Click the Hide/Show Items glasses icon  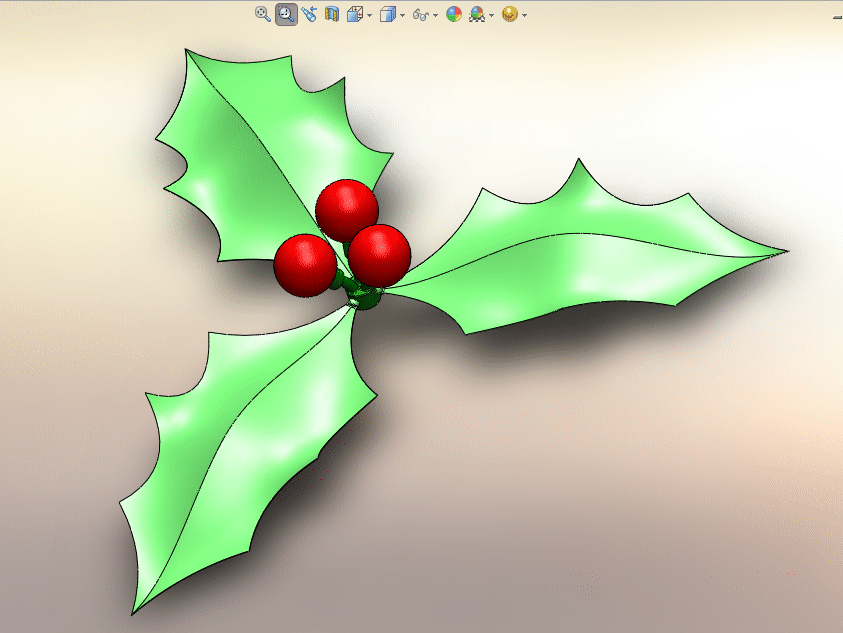[421, 15]
